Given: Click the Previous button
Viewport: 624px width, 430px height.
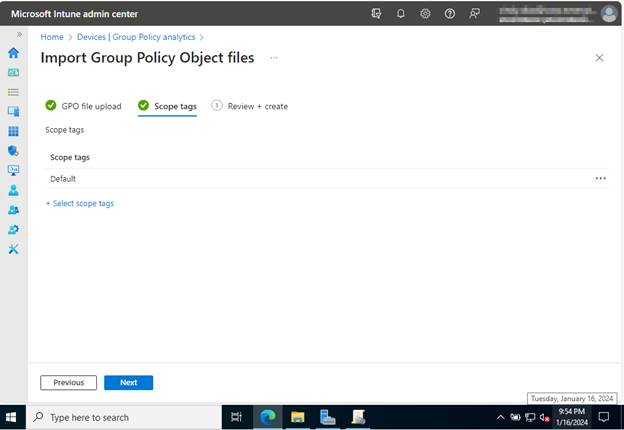Looking at the screenshot, I should coord(68,383).
